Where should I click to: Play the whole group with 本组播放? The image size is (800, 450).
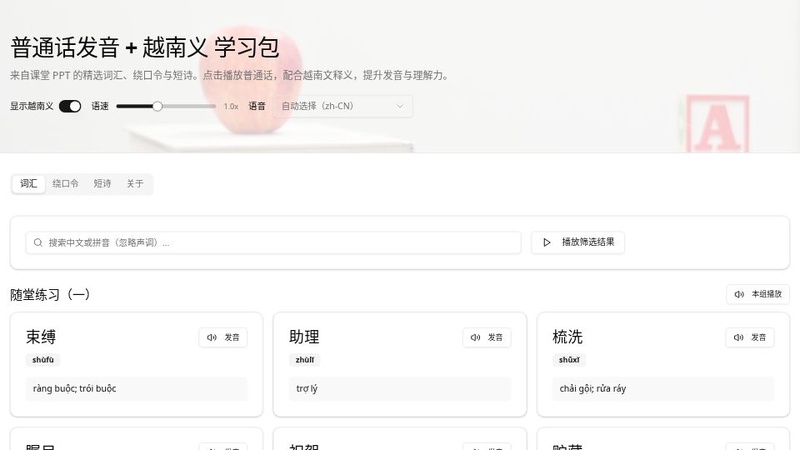pyautogui.click(x=758, y=294)
